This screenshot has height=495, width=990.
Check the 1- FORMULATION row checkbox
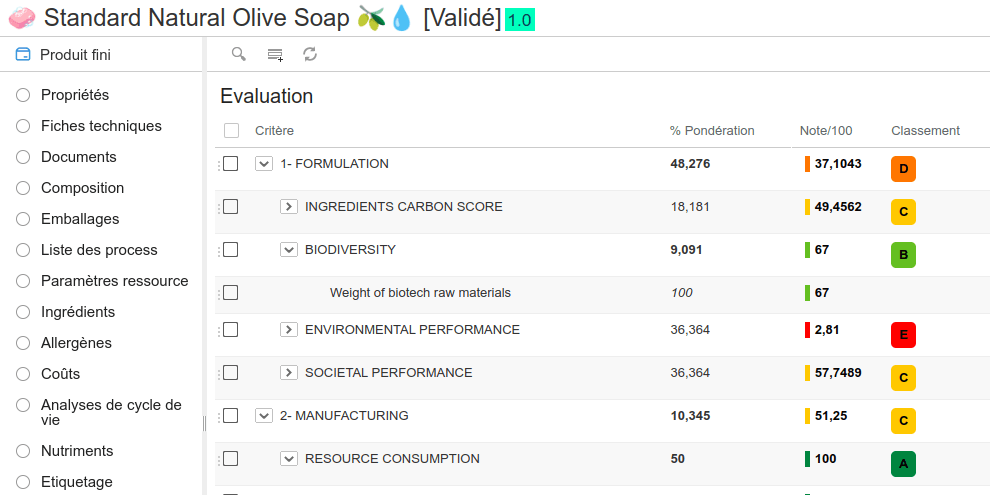[x=231, y=164]
